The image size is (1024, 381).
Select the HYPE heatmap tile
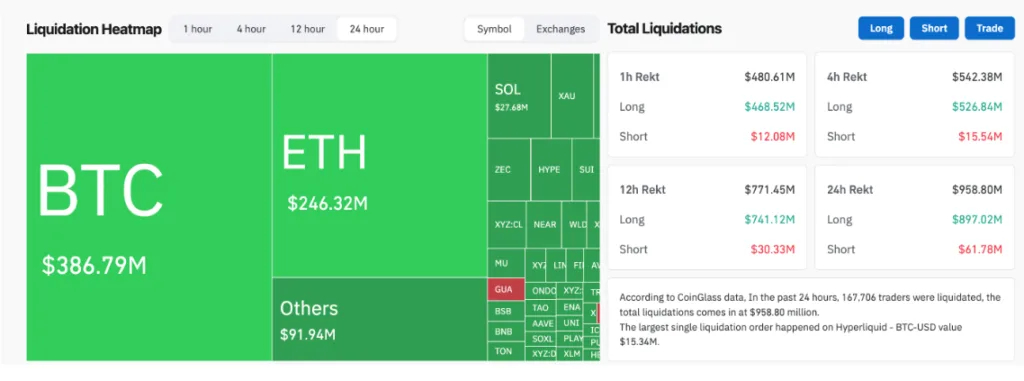(551, 169)
